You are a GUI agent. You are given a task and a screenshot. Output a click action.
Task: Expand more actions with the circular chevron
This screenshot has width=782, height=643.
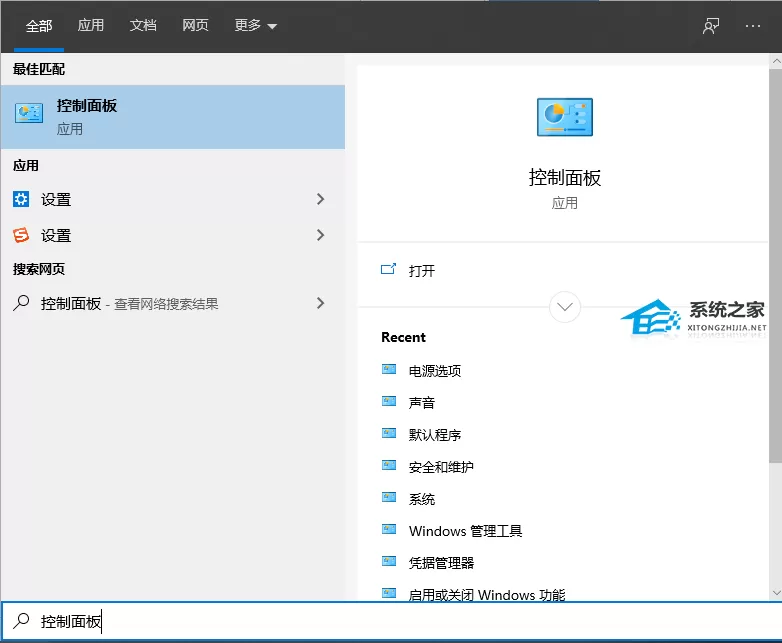click(x=565, y=307)
